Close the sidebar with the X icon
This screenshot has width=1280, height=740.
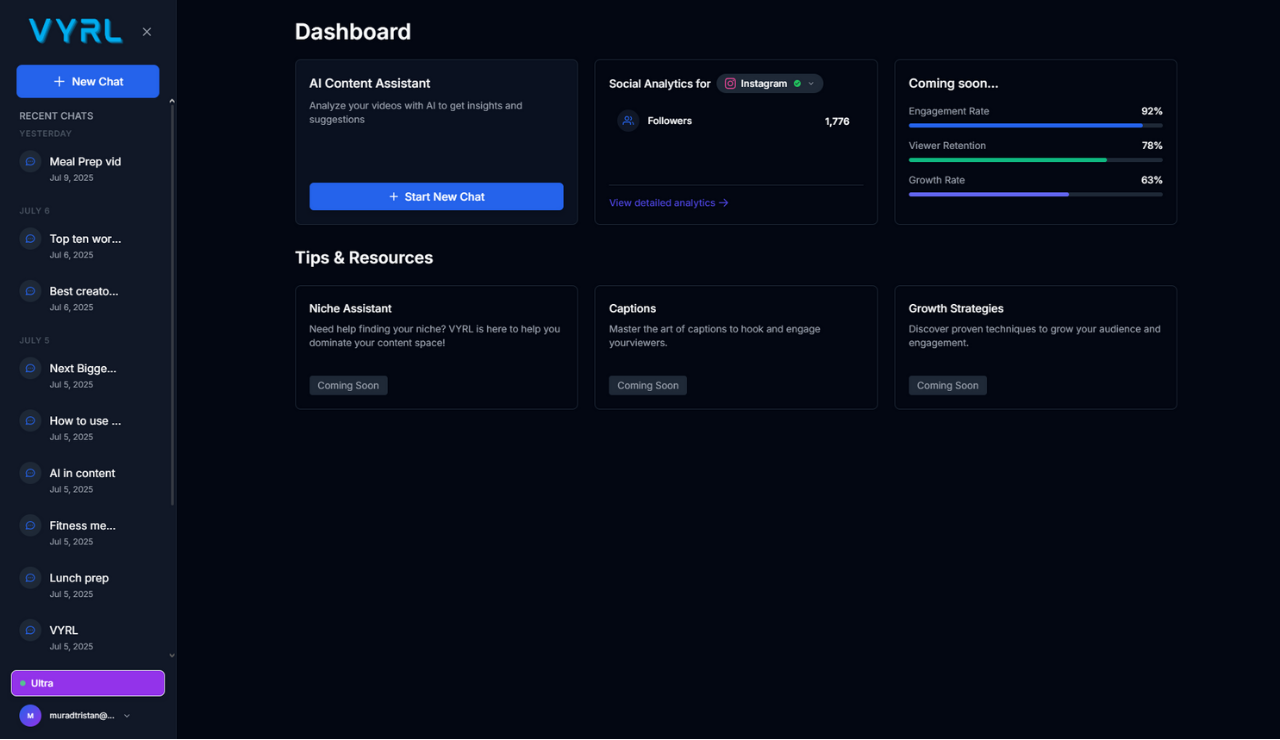147,32
